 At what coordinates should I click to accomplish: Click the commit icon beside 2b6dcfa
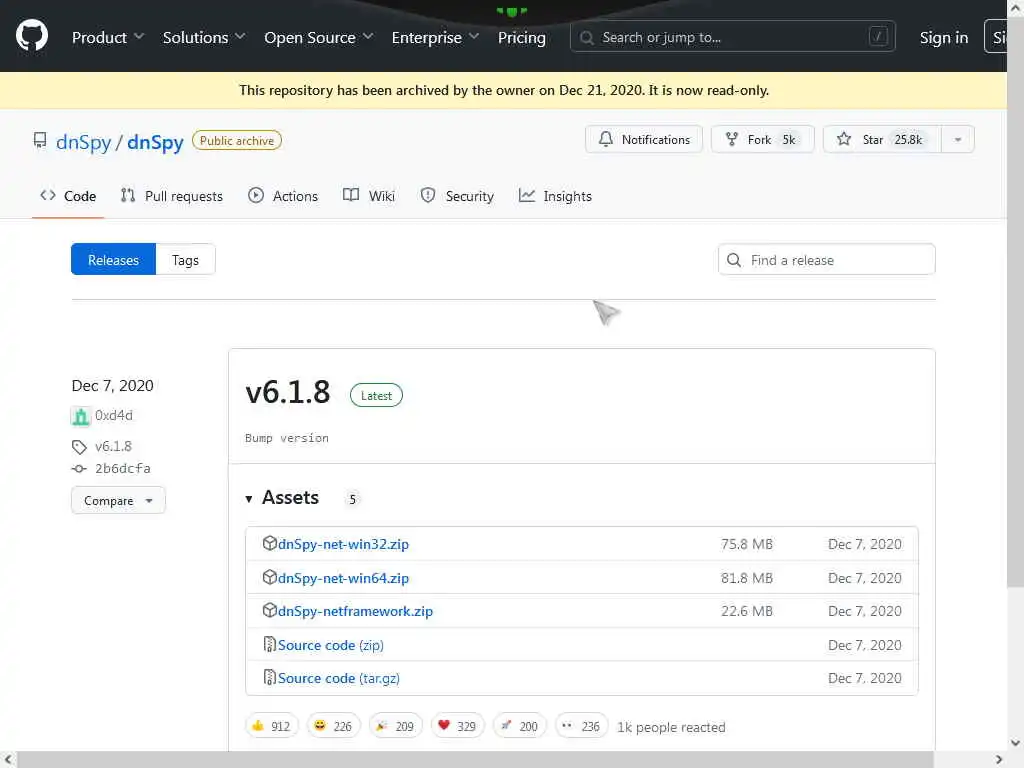(79, 469)
